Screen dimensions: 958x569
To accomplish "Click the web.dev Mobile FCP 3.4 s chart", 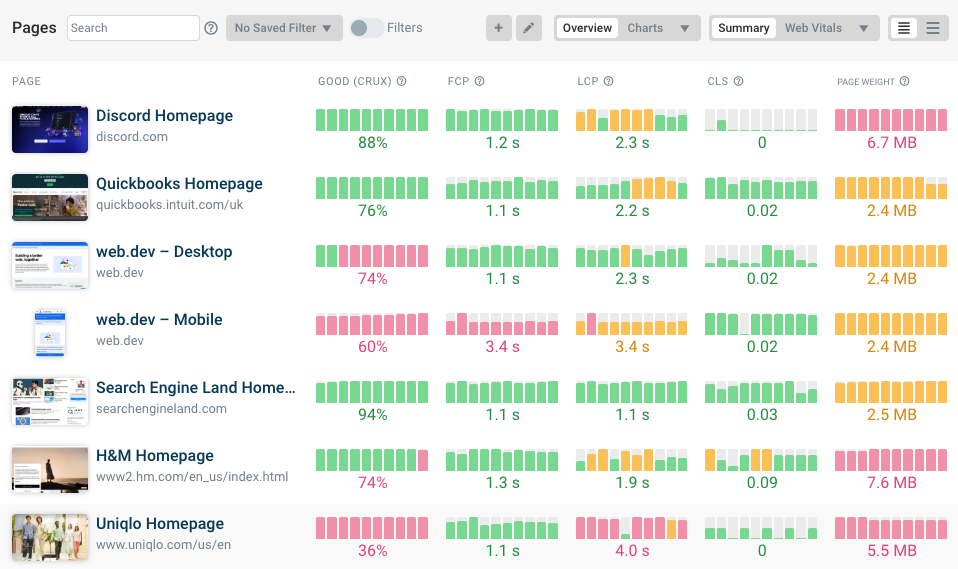I will tap(502, 324).
